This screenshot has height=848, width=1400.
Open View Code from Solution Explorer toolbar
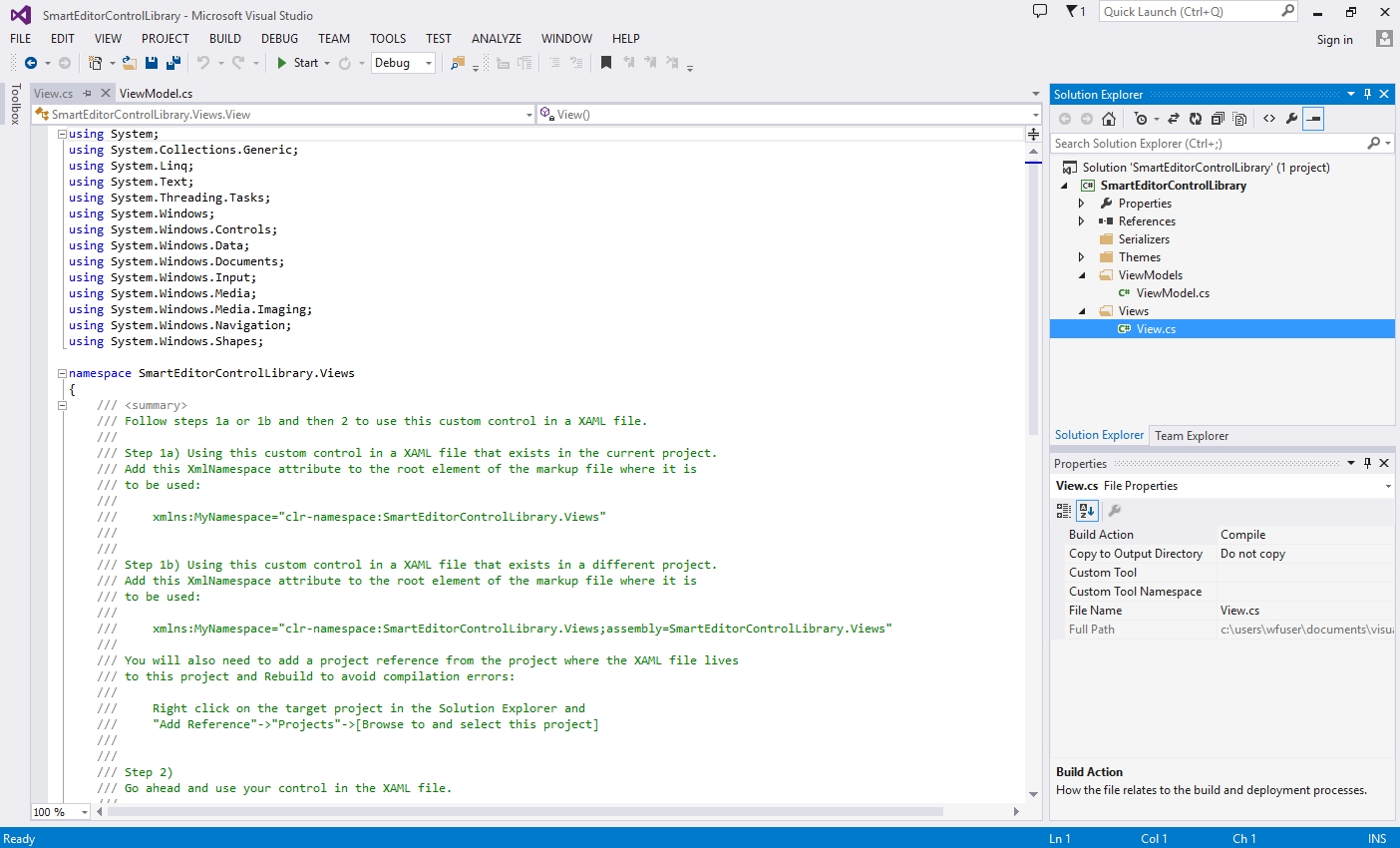1269,119
